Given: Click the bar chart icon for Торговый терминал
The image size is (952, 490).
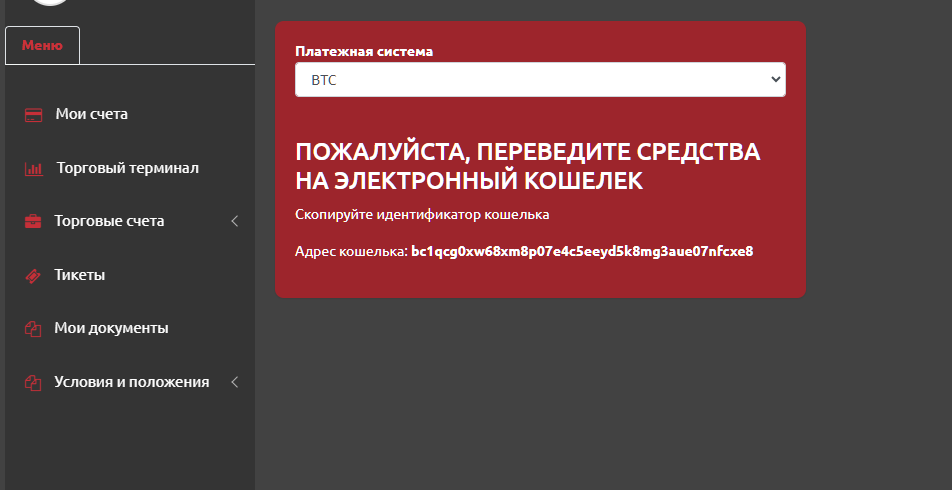Looking at the screenshot, I should point(33,169).
